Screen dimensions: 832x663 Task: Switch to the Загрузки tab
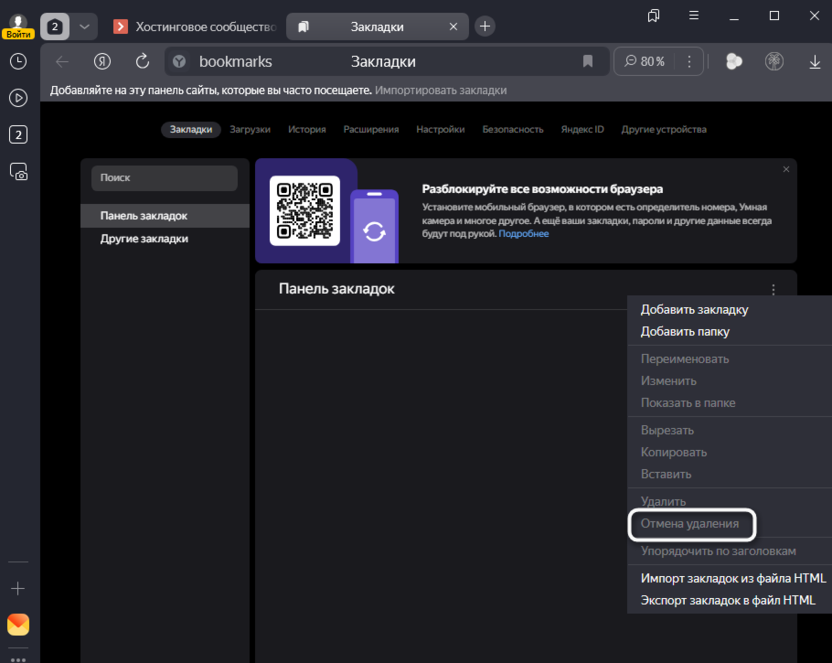click(250, 129)
